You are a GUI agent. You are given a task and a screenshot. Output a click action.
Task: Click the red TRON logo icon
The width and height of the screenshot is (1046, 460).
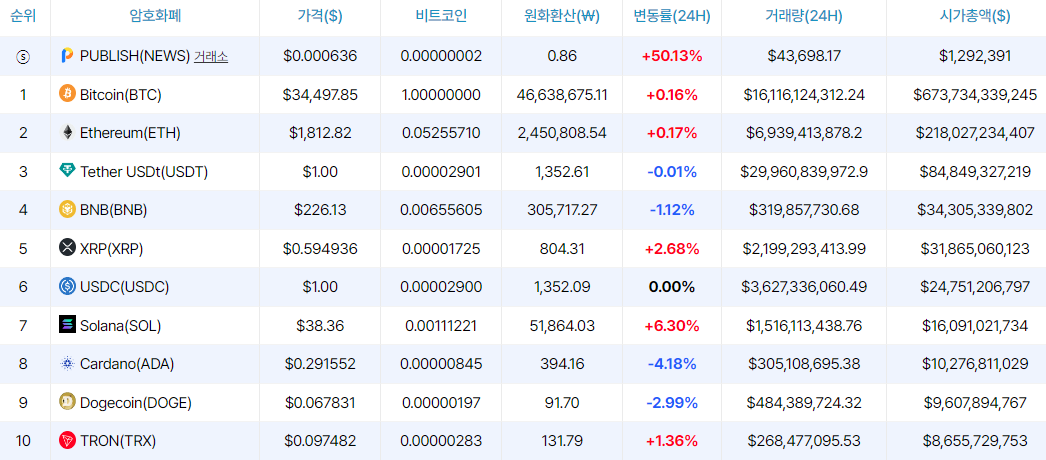[67, 440]
